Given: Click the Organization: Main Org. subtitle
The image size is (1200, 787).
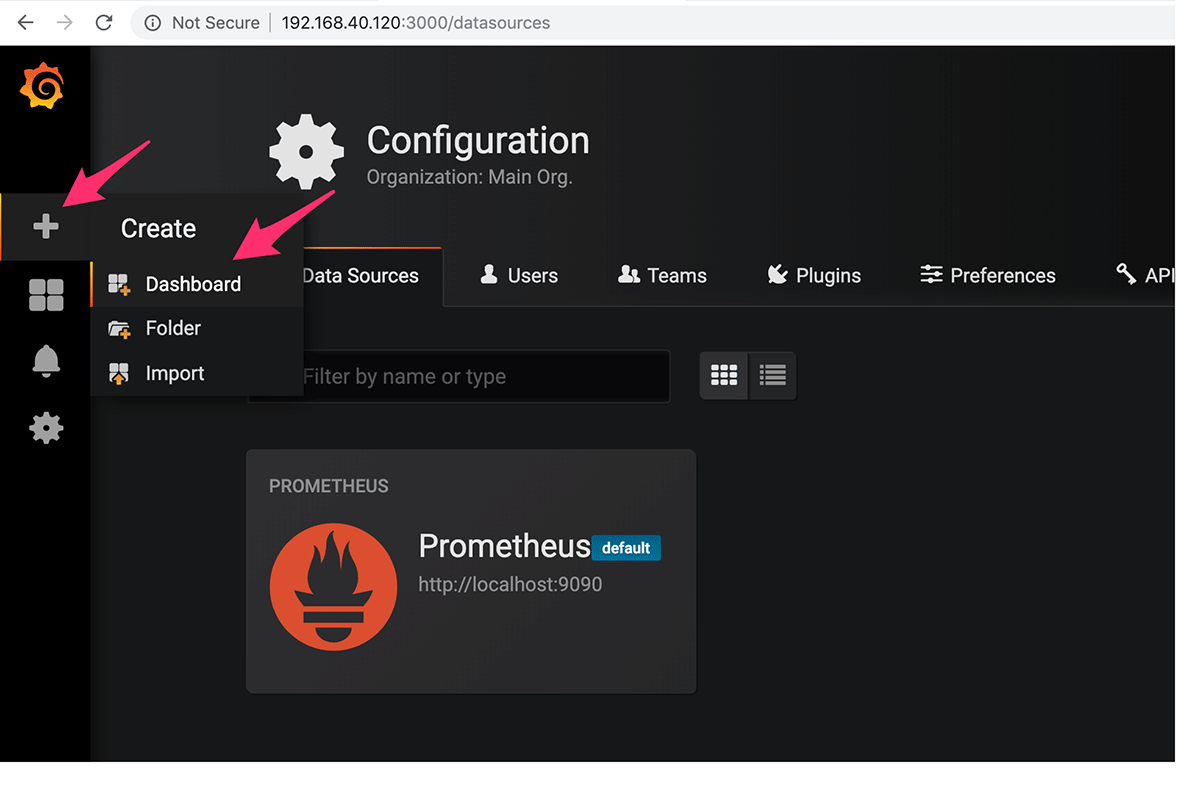Looking at the screenshot, I should pyautogui.click(x=469, y=178).
